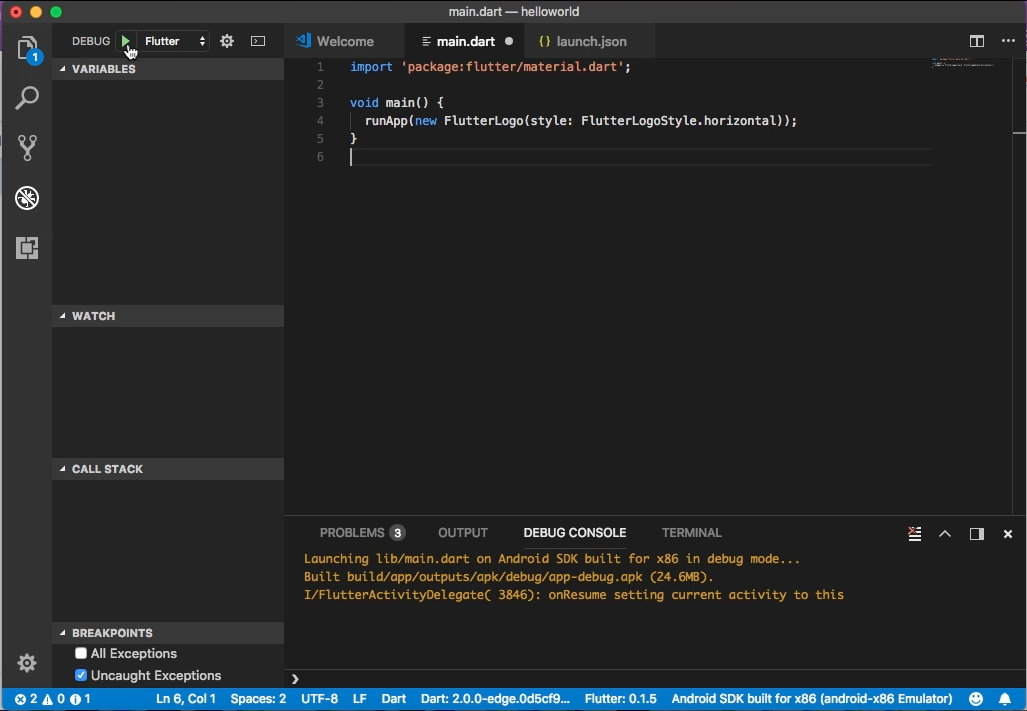Select device Android SDK built for x86
Image resolution: width=1027 pixels, height=711 pixels.
pos(812,699)
